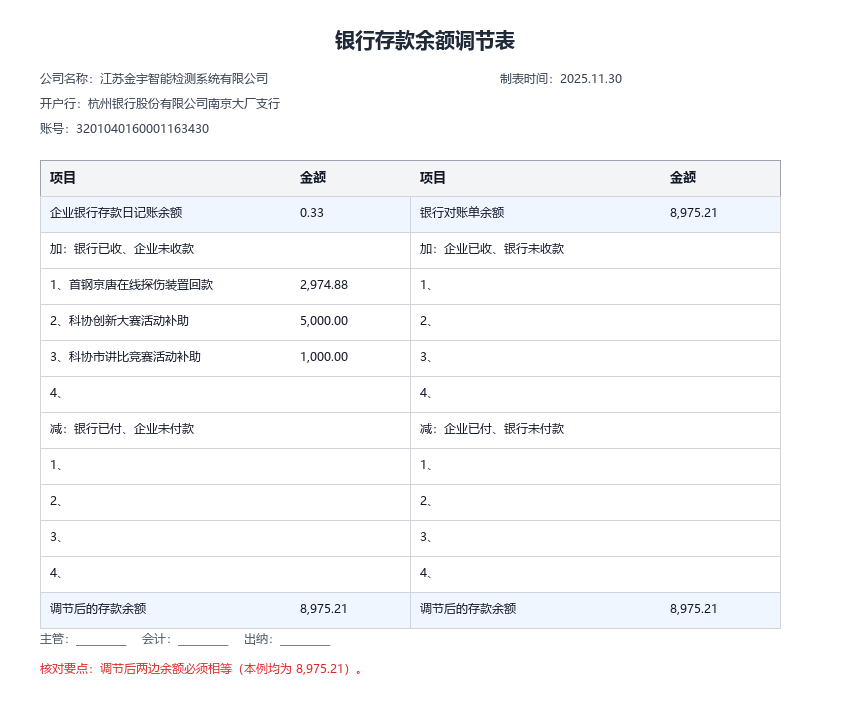Click the 出纳 signature blank line
The height and width of the screenshot is (720, 850).
[305, 641]
